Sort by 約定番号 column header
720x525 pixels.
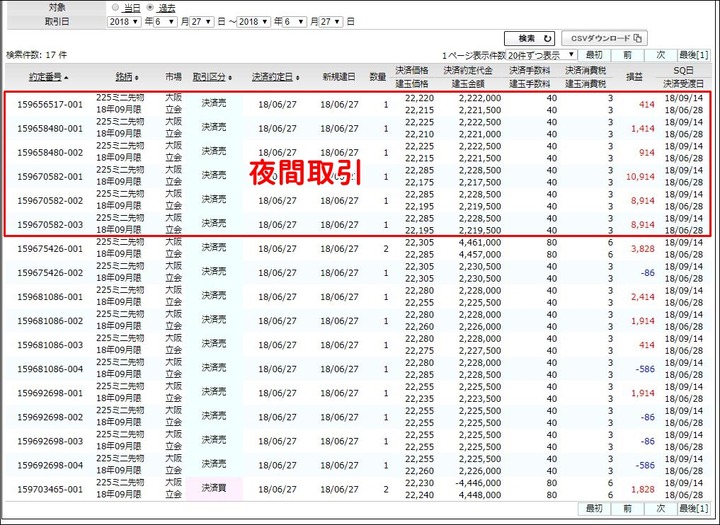pos(48,77)
